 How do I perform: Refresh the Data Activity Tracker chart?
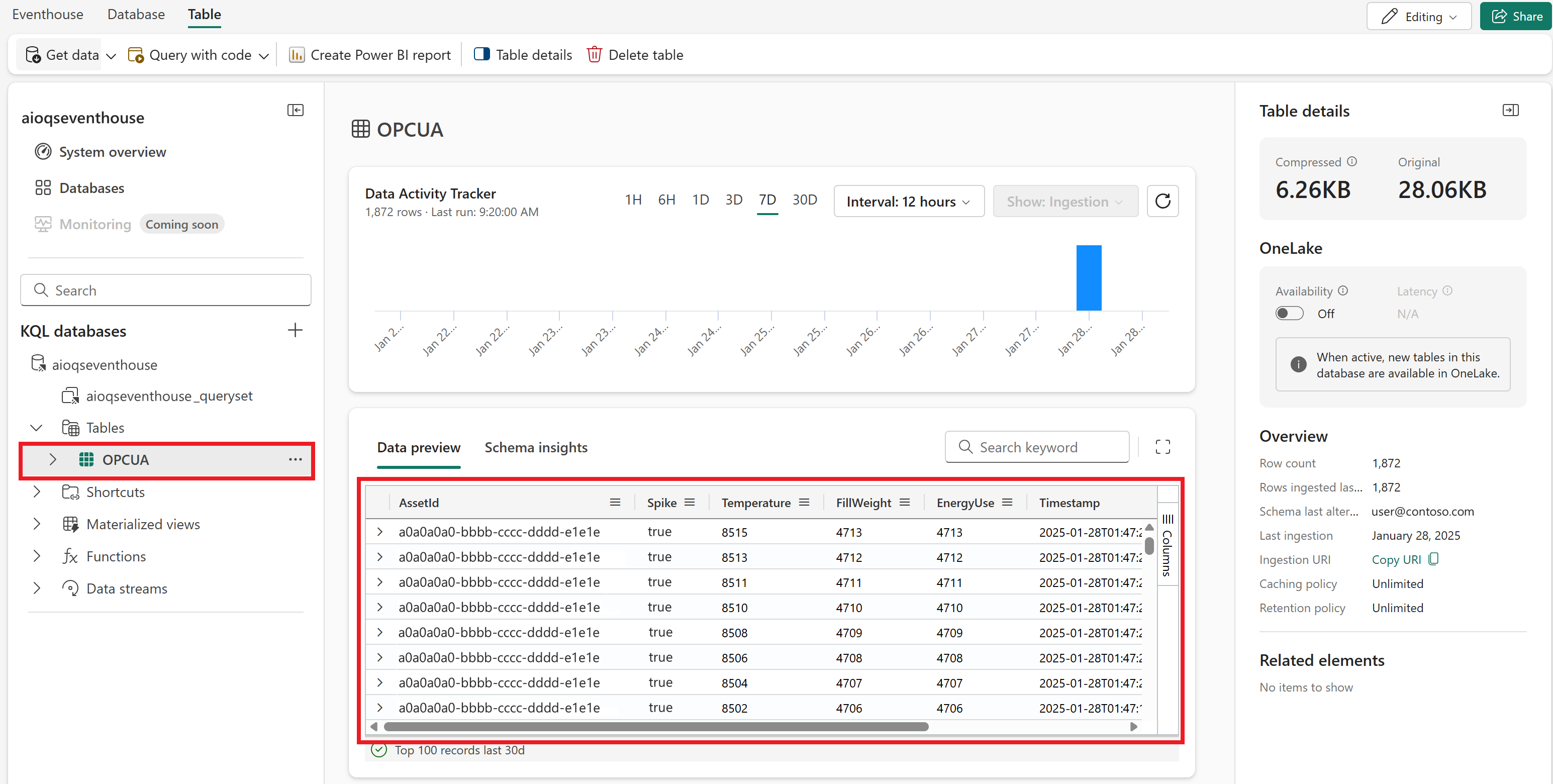pyautogui.click(x=1162, y=201)
